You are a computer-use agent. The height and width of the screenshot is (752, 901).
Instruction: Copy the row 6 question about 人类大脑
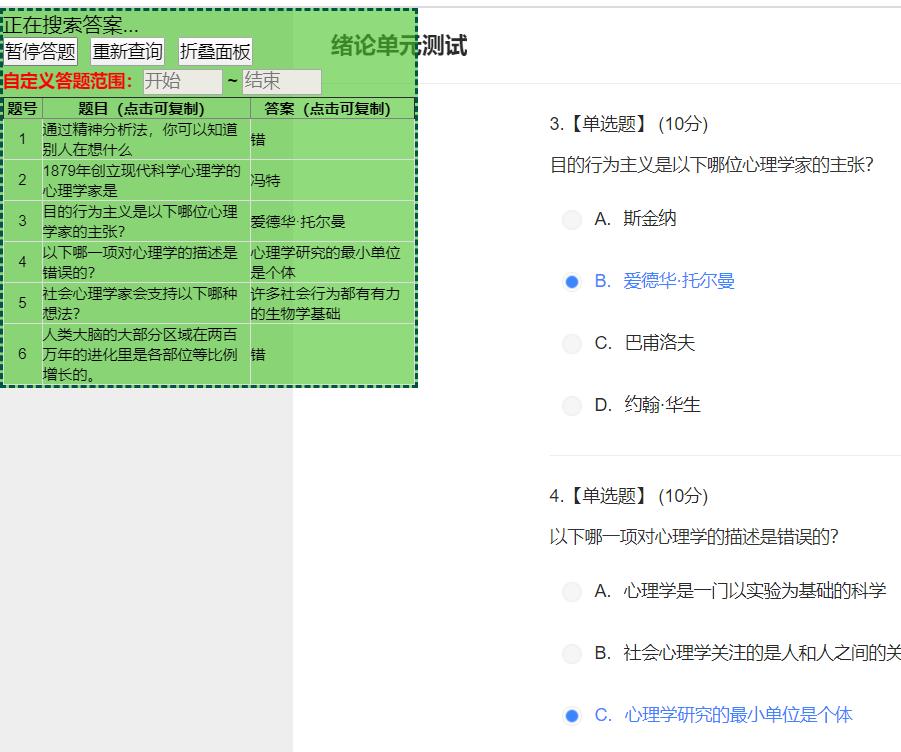tap(145, 354)
